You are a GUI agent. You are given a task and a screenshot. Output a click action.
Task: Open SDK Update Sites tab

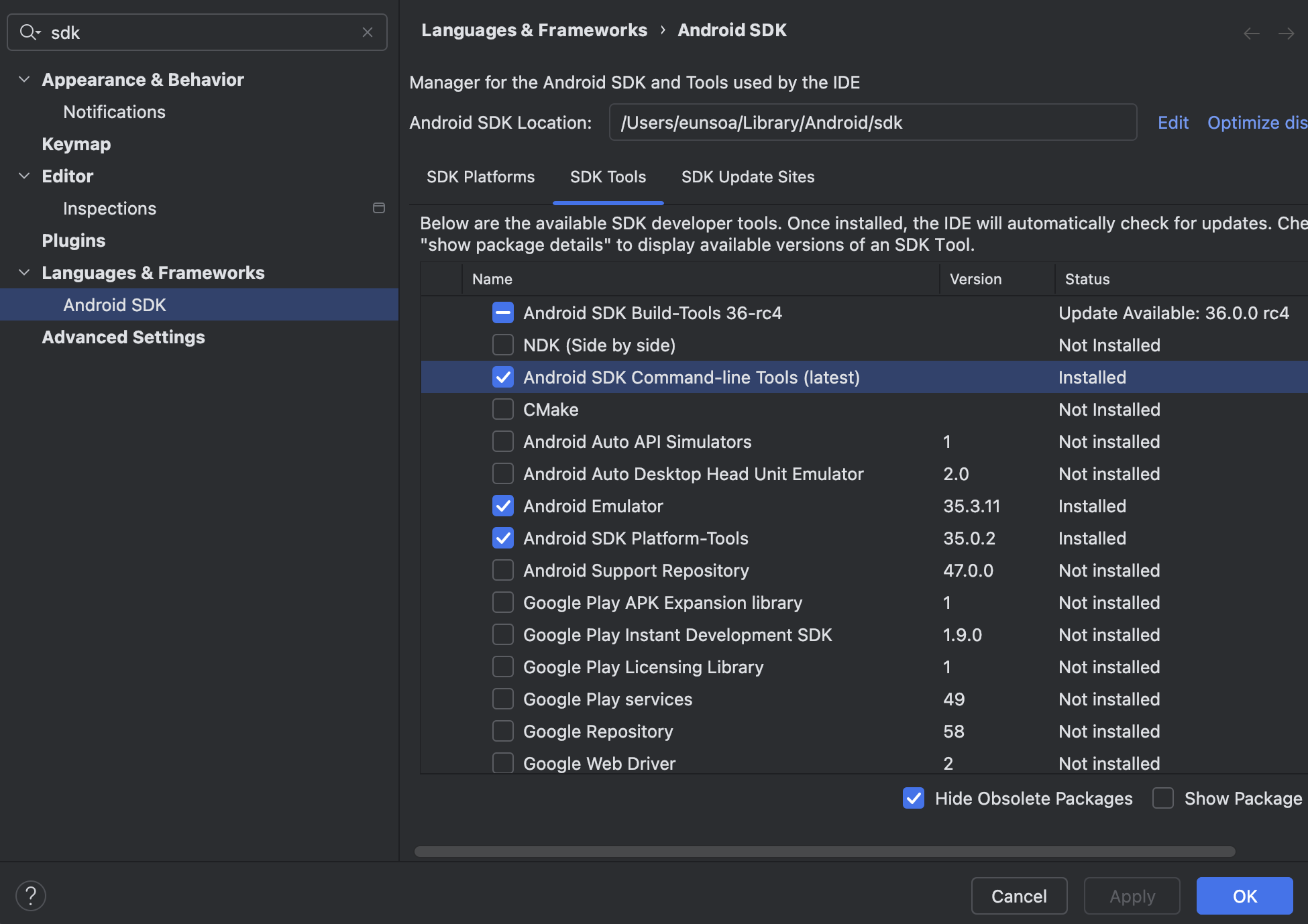pos(748,177)
